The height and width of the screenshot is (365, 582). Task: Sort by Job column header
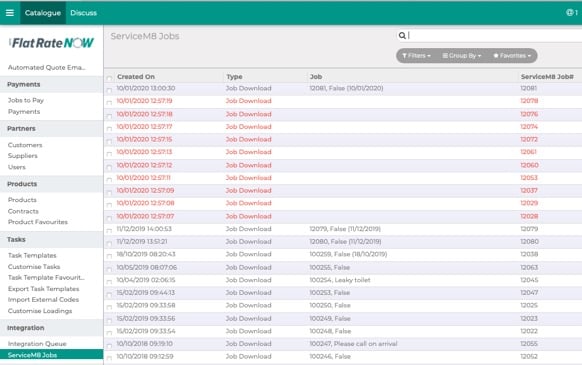316,76
